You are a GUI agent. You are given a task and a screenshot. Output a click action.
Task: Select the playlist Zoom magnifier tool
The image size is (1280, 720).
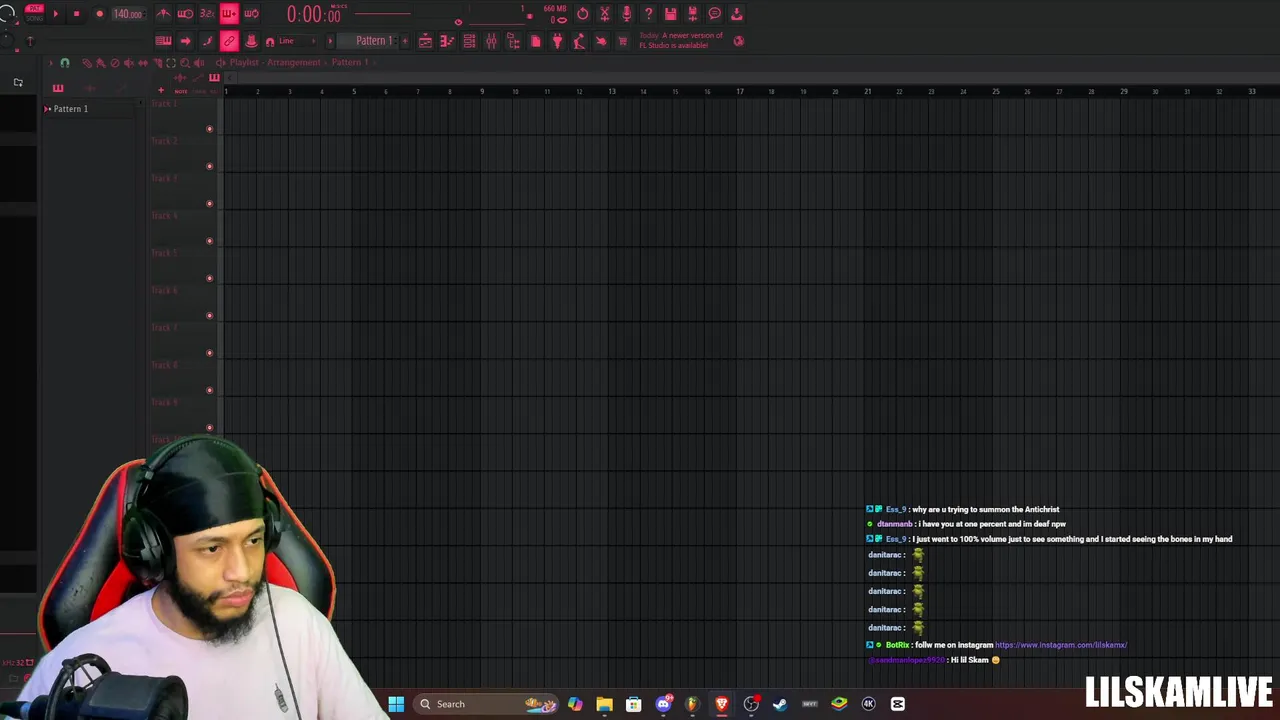185,63
